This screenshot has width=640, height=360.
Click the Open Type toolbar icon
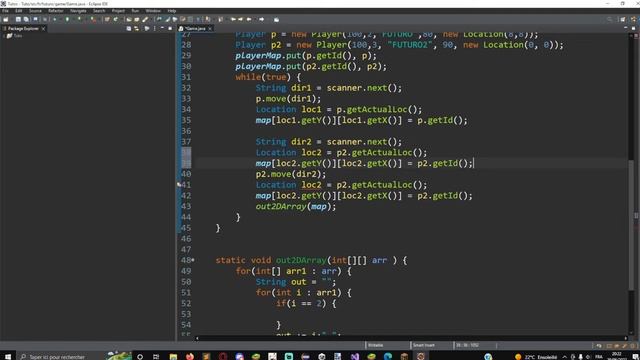coord(129,19)
